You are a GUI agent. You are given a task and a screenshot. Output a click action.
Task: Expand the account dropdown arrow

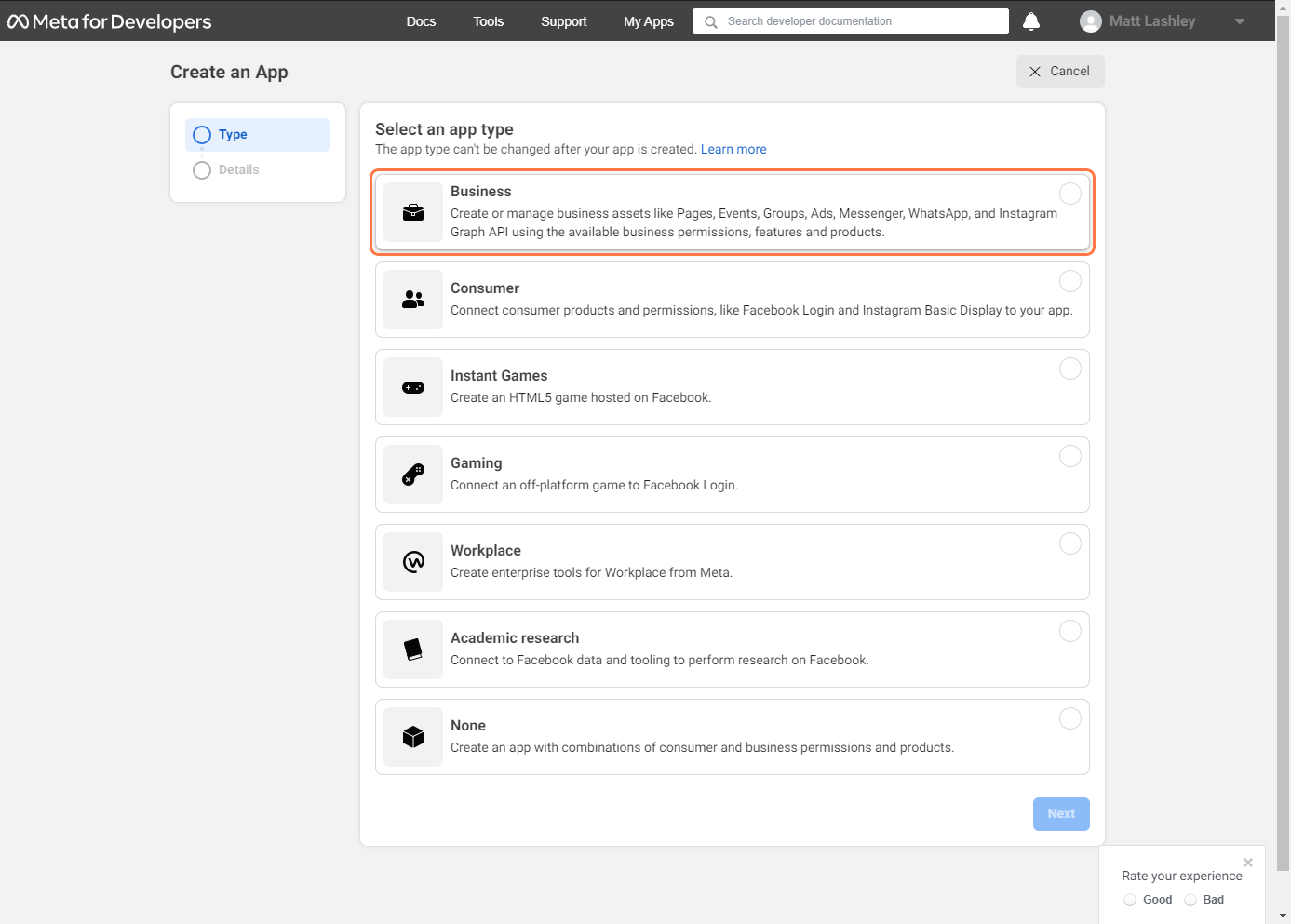(x=1240, y=21)
